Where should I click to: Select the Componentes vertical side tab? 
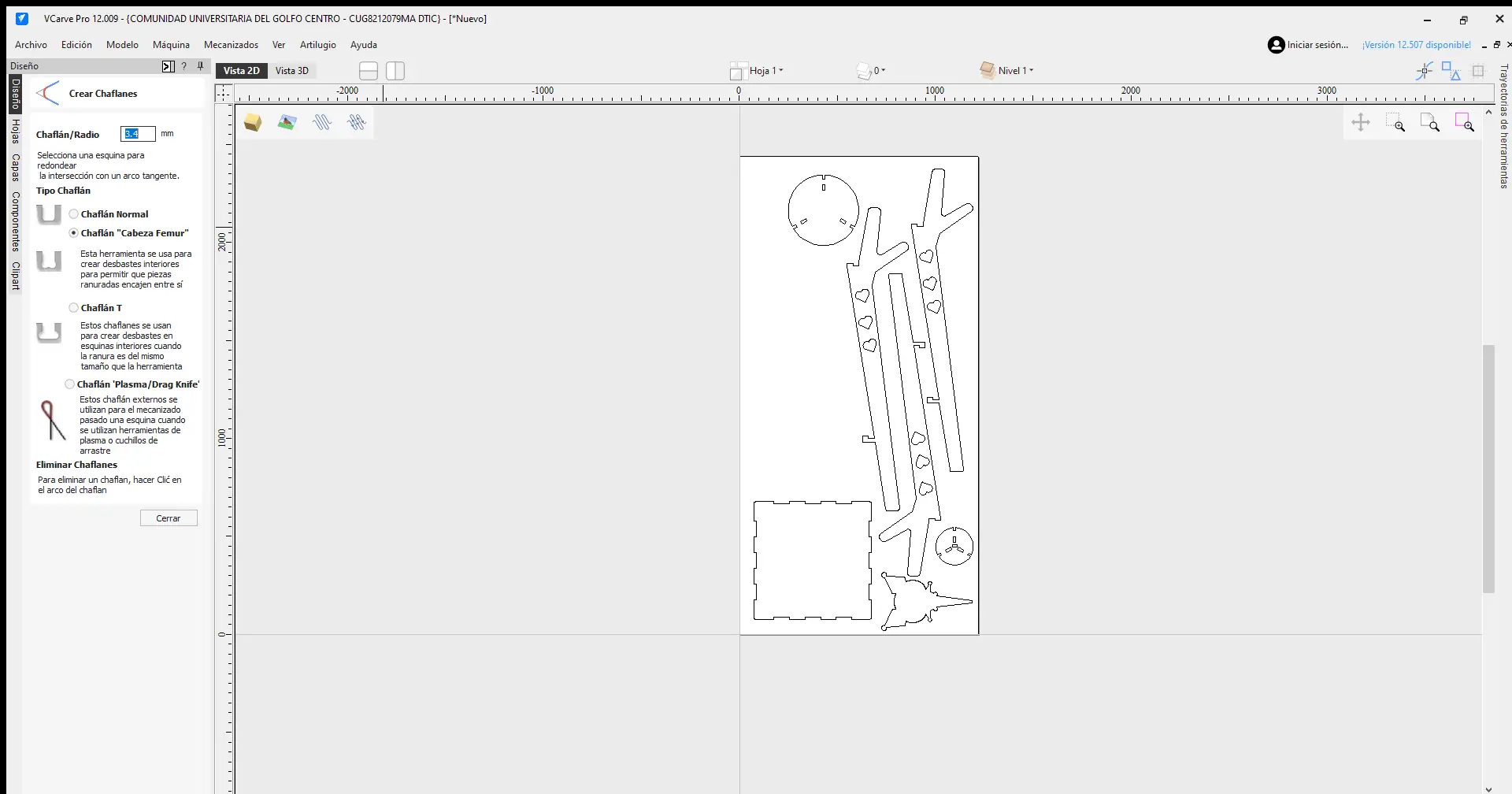tap(15, 221)
